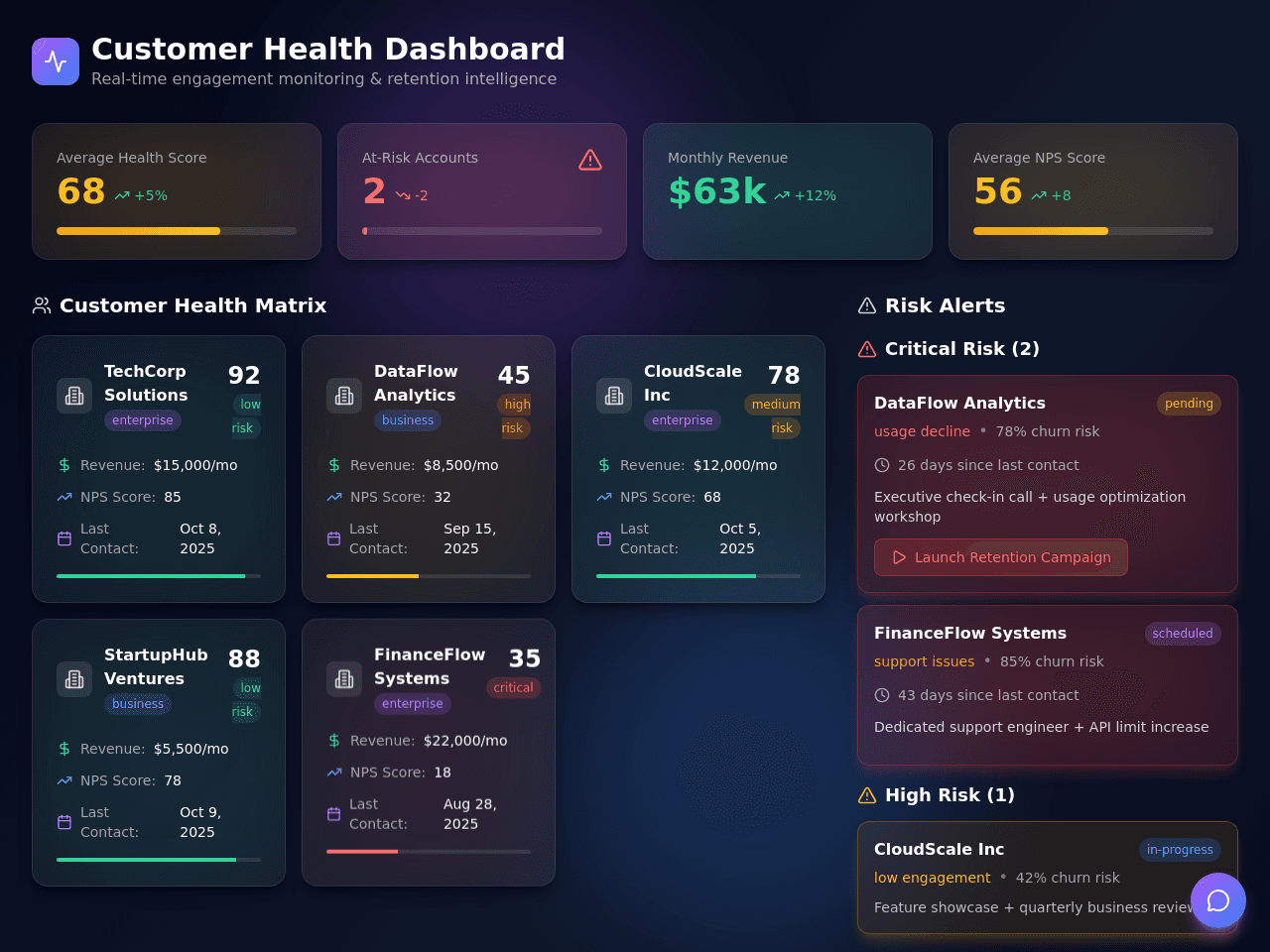This screenshot has height=952, width=1270.
Task: Click the calendar icon for FinanceFlow last contact
Action: click(x=334, y=814)
